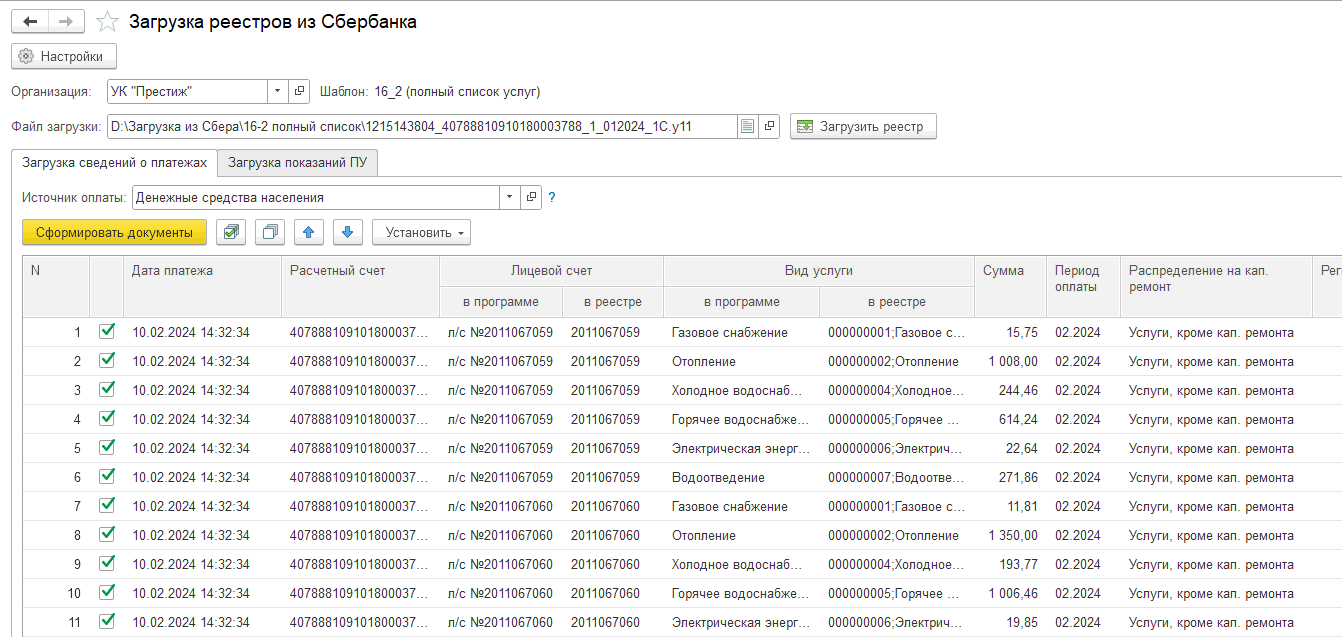
Task: Select Загрузка сведений о платежах tab
Action: click(114, 162)
